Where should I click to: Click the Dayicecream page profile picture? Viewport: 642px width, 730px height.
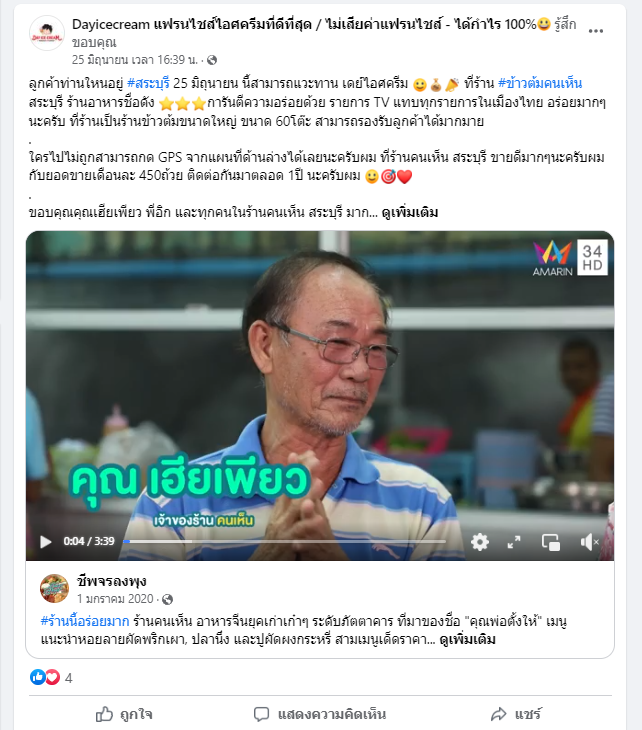pyautogui.click(x=47, y=33)
